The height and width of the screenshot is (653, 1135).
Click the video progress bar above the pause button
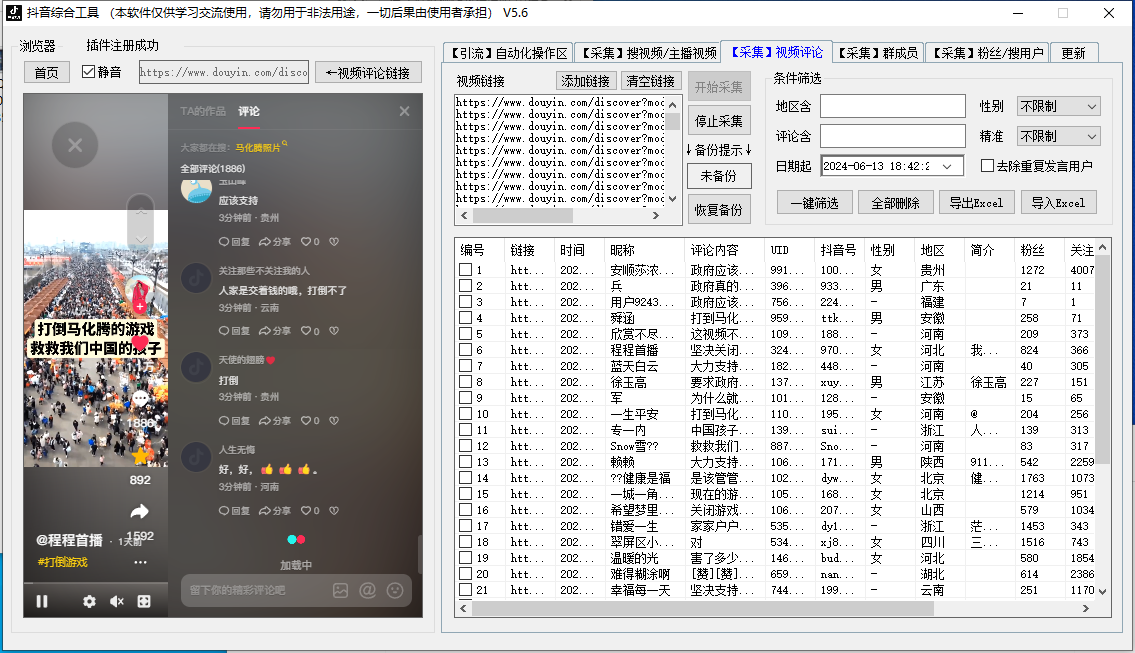96,583
